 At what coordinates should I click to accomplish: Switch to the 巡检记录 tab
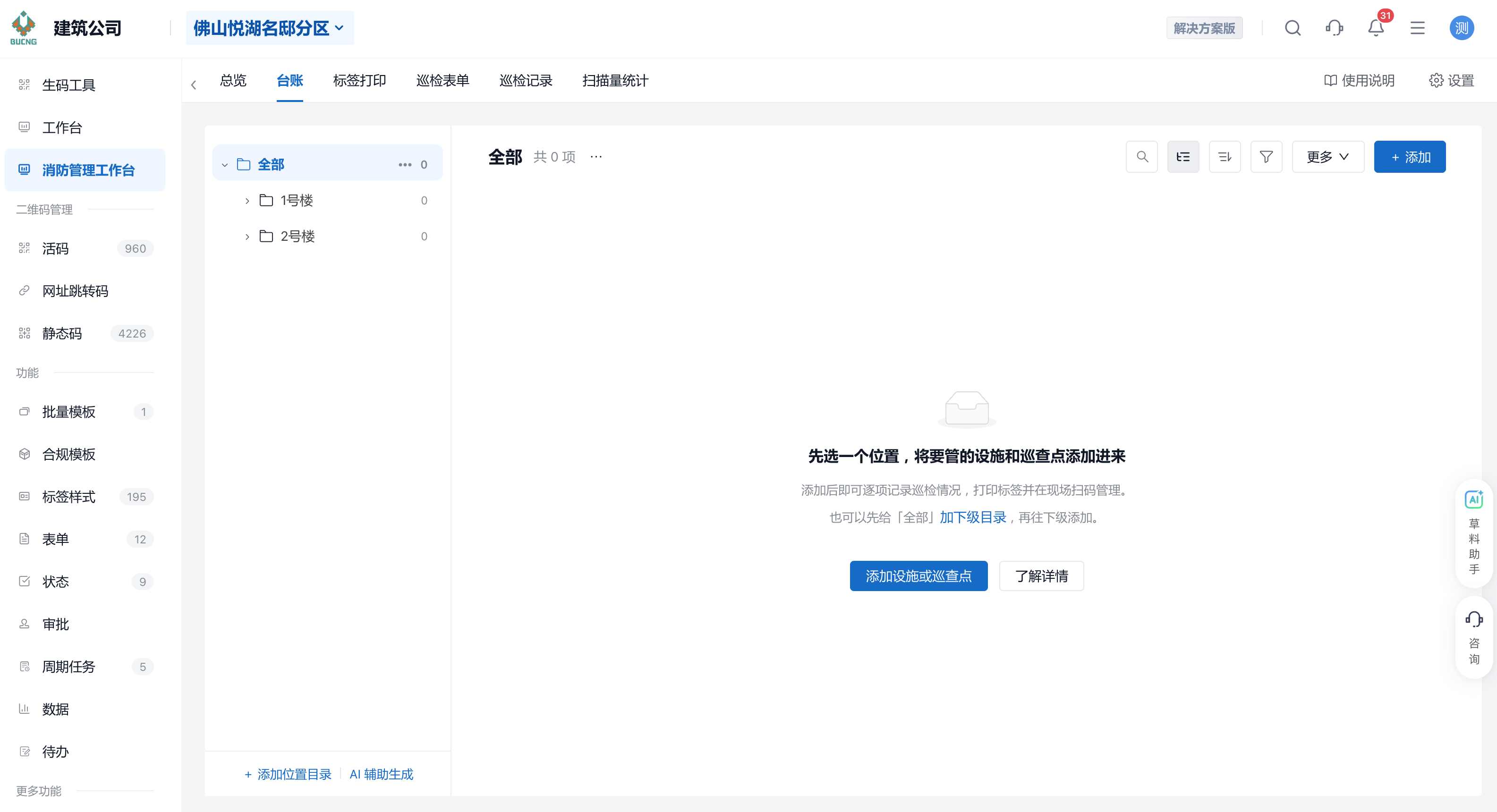tap(525, 81)
